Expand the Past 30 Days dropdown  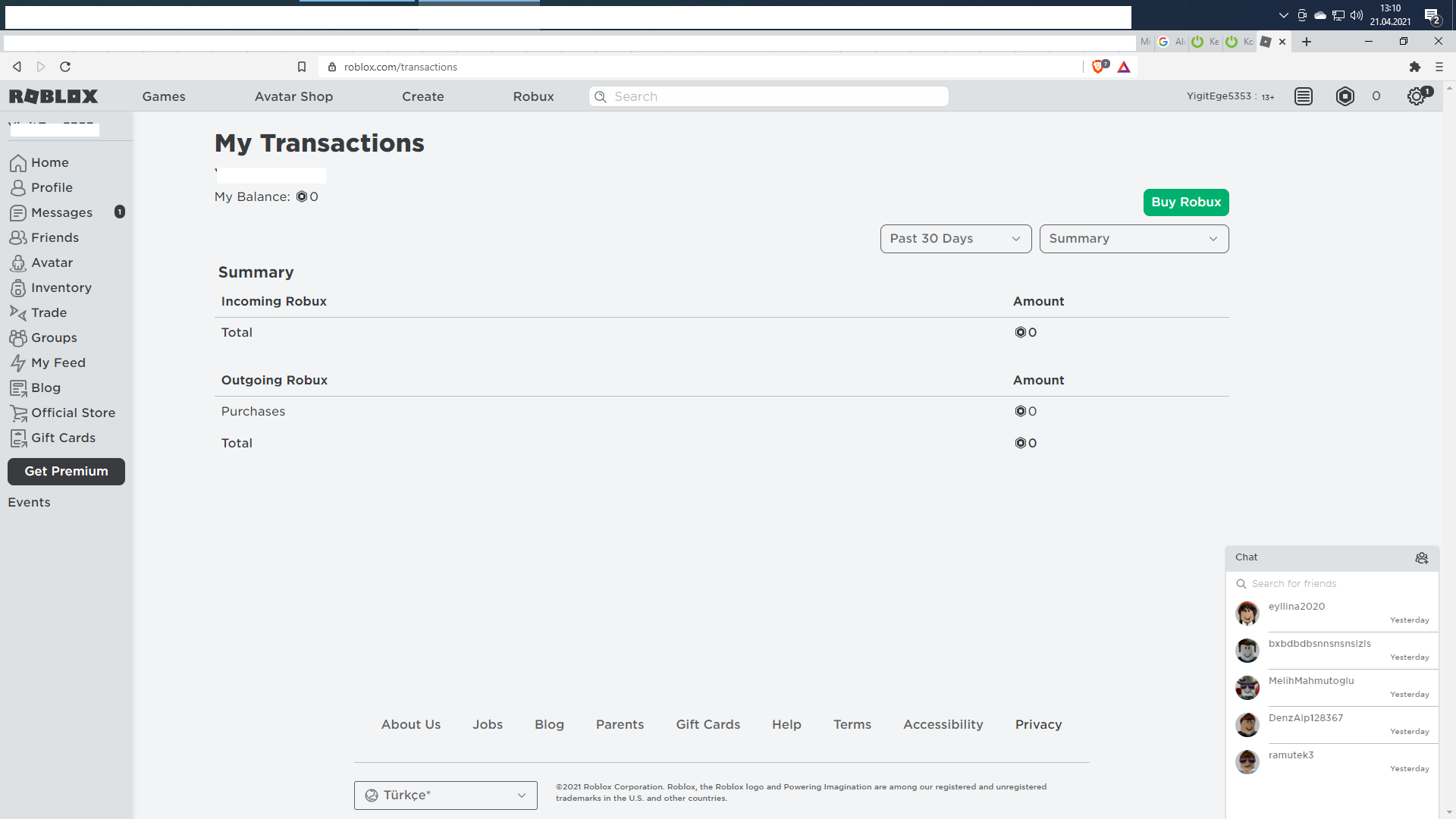point(955,239)
